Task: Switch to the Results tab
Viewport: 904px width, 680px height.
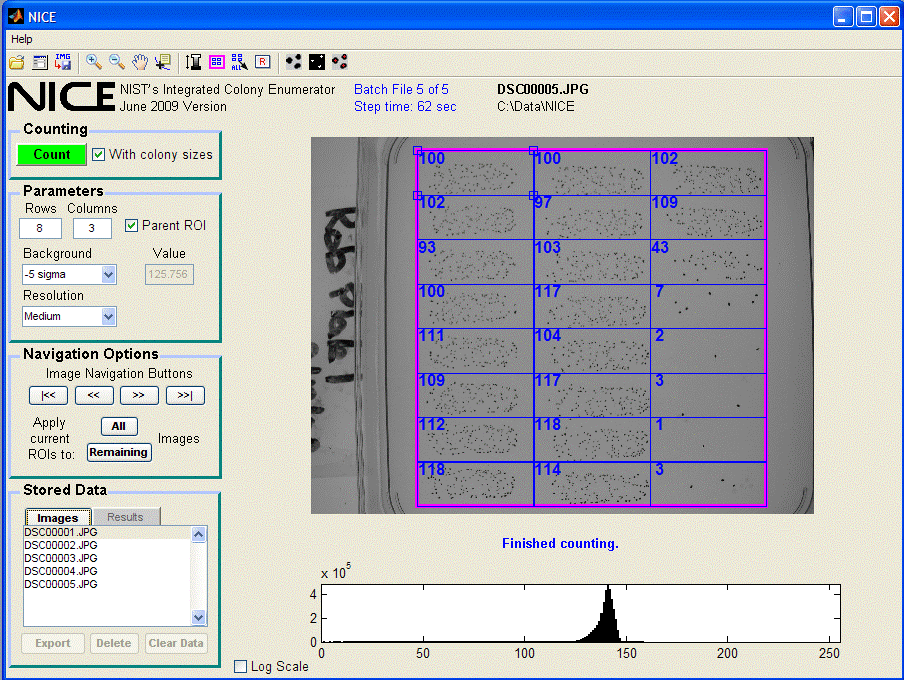Action: point(125,517)
